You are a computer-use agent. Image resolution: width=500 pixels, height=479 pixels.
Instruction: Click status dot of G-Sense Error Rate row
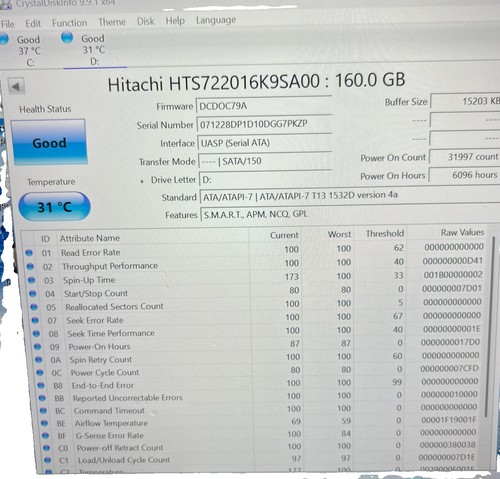pyautogui.click(x=46, y=436)
